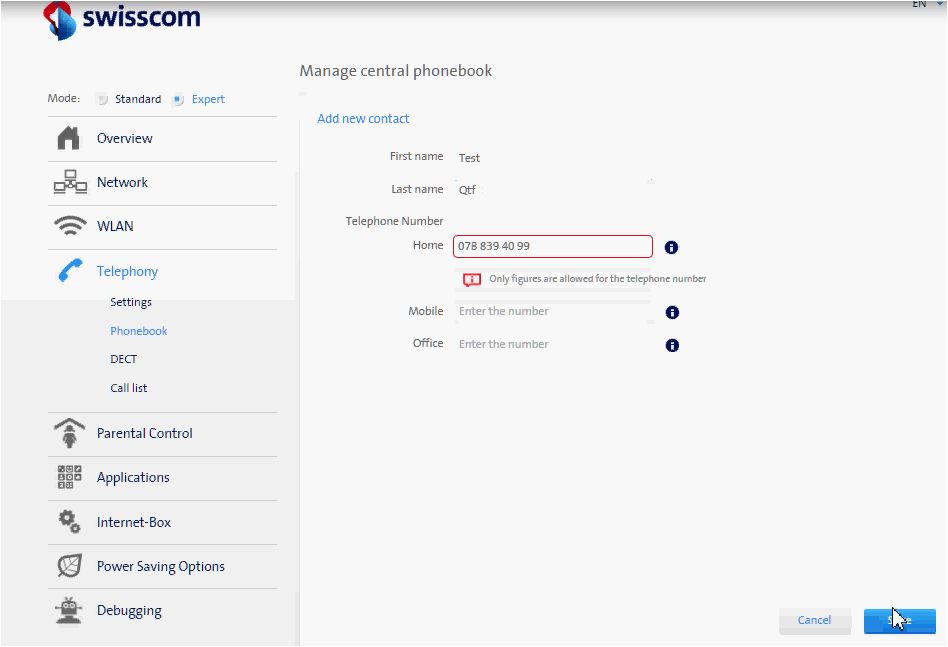The image size is (948, 647).
Task: Select Expert mode radio button
Action: click(178, 99)
